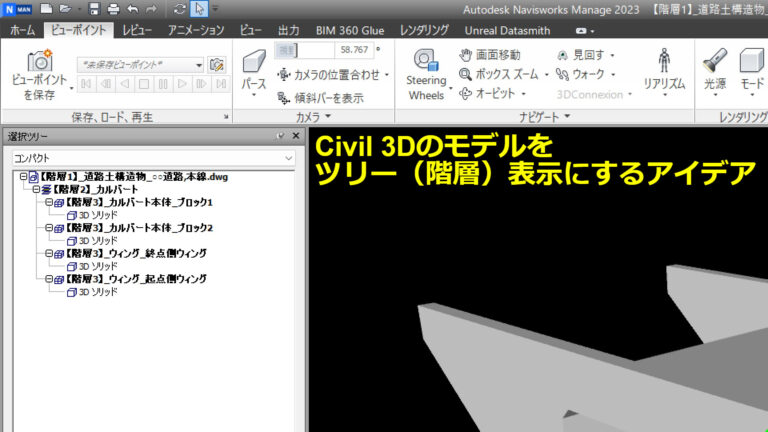Image resolution: width=768 pixels, height=432 pixels.
Task: Collapse the カルバート本体_ブロック1 node
Action: tap(49, 202)
